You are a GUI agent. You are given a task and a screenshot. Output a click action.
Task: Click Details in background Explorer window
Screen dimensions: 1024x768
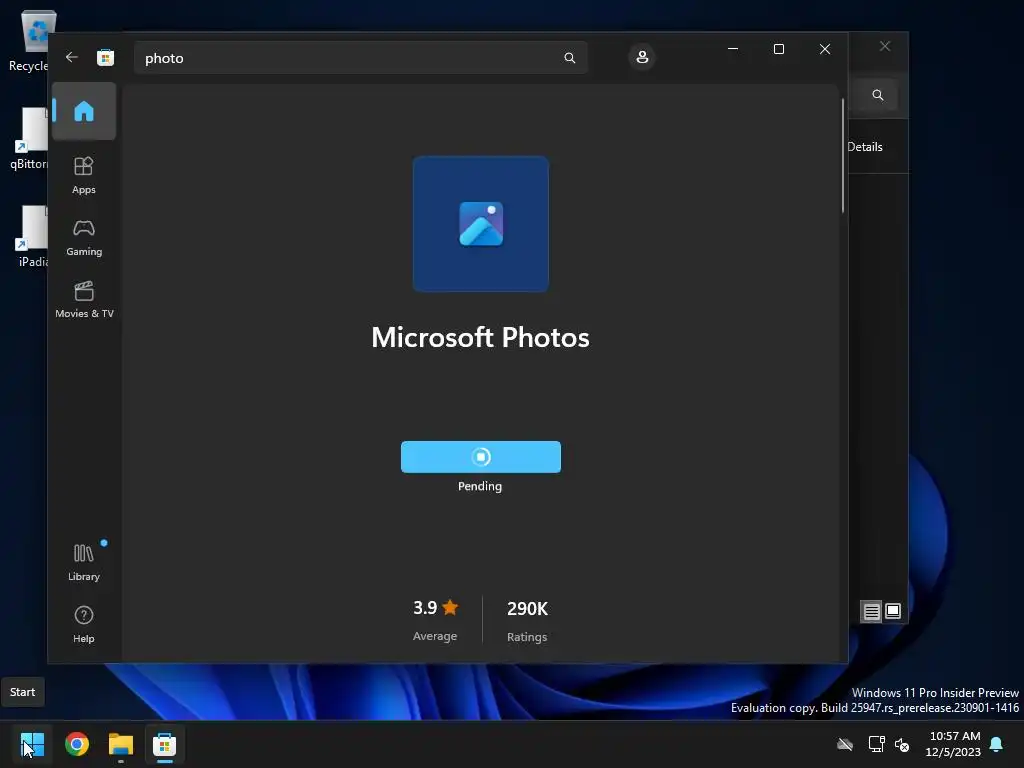pos(865,147)
